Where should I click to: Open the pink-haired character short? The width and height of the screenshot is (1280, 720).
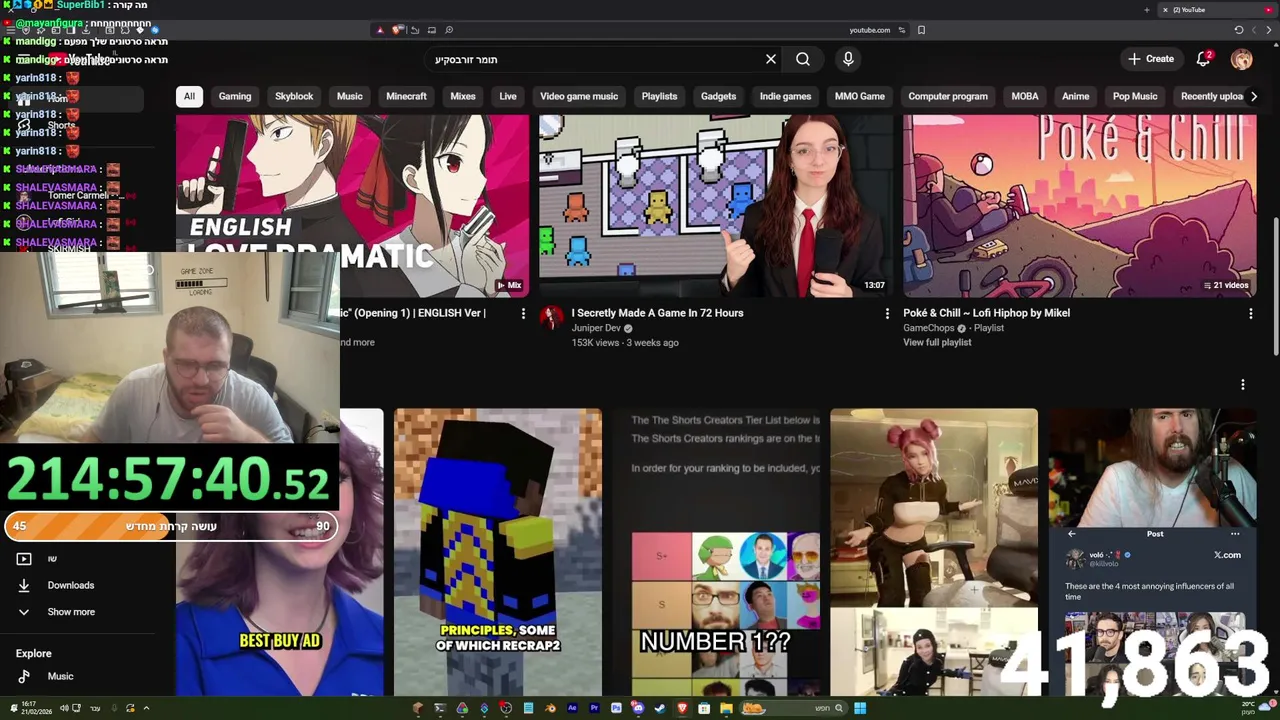click(x=934, y=552)
